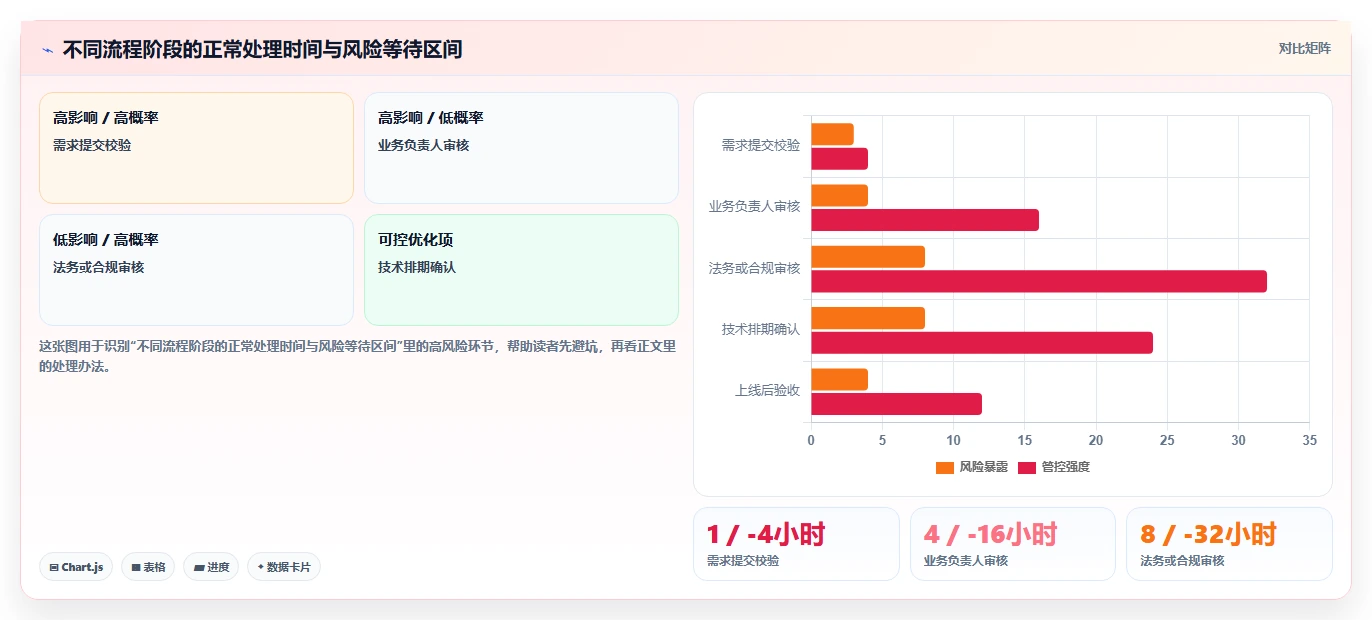Click 业务负责人审核 text in matrix card

click(x=424, y=145)
